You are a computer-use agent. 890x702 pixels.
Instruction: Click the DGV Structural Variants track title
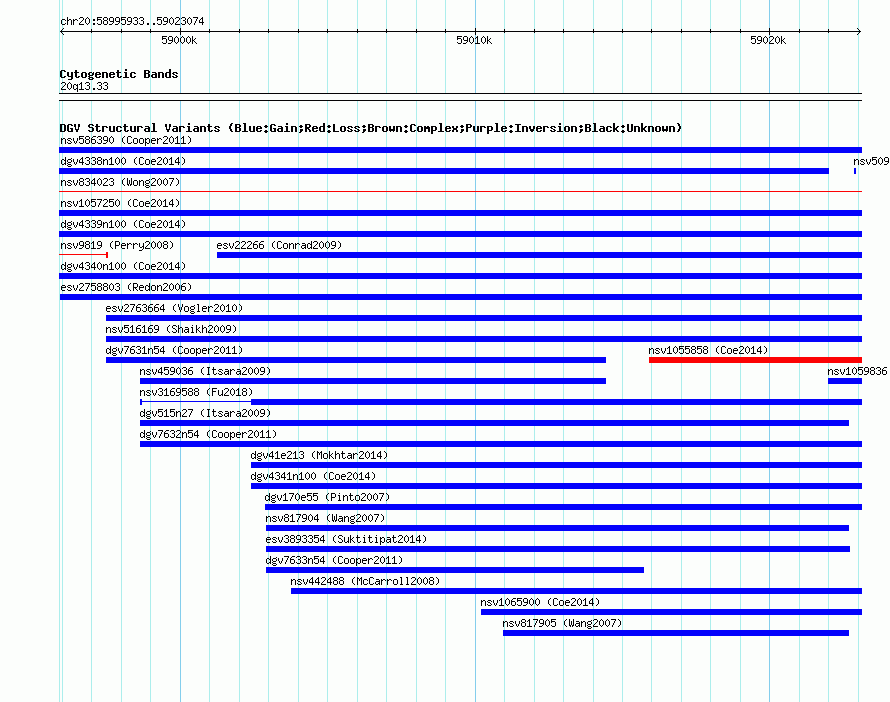(x=371, y=128)
